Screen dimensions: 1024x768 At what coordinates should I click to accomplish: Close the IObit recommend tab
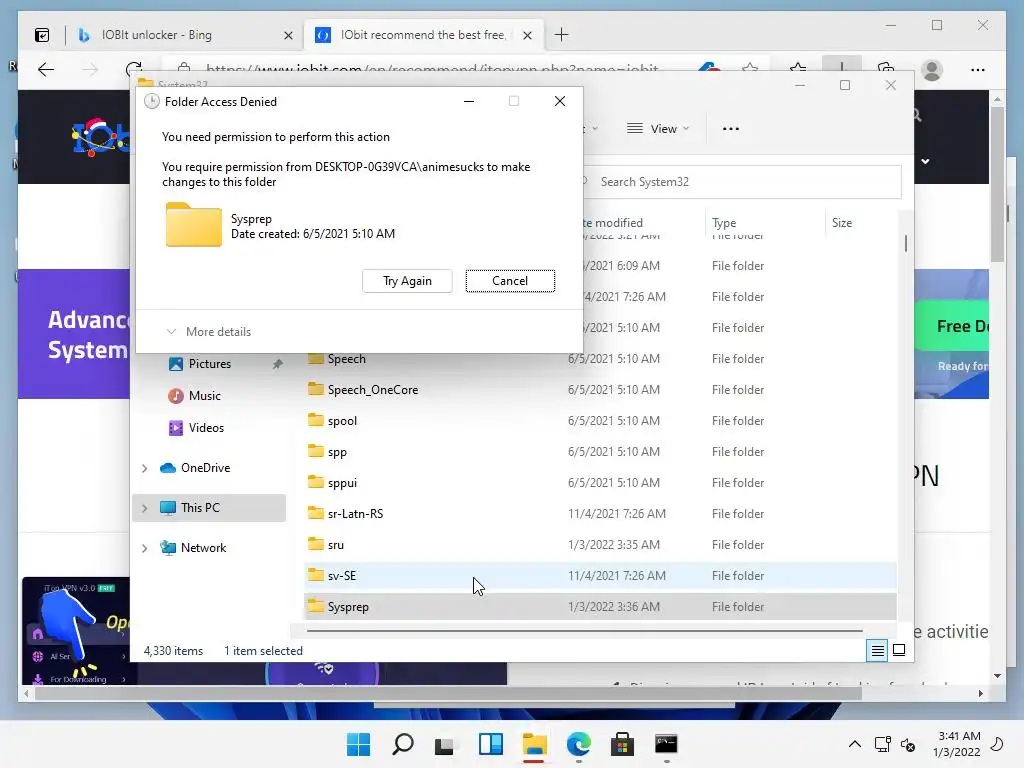(x=528, y=35)
